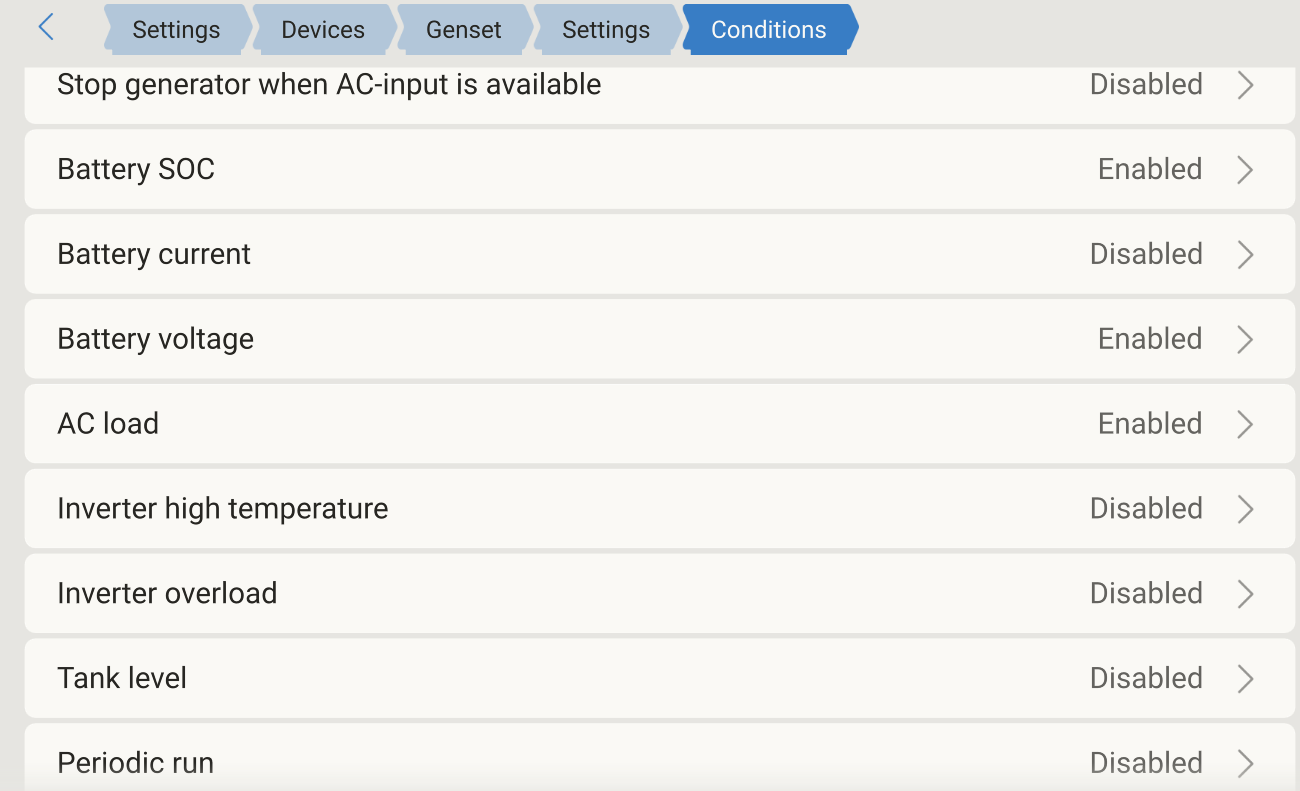Open the AC load condition label
Image resolution: width=1300 pixels, height=791 pixels.
pos(108,423)
